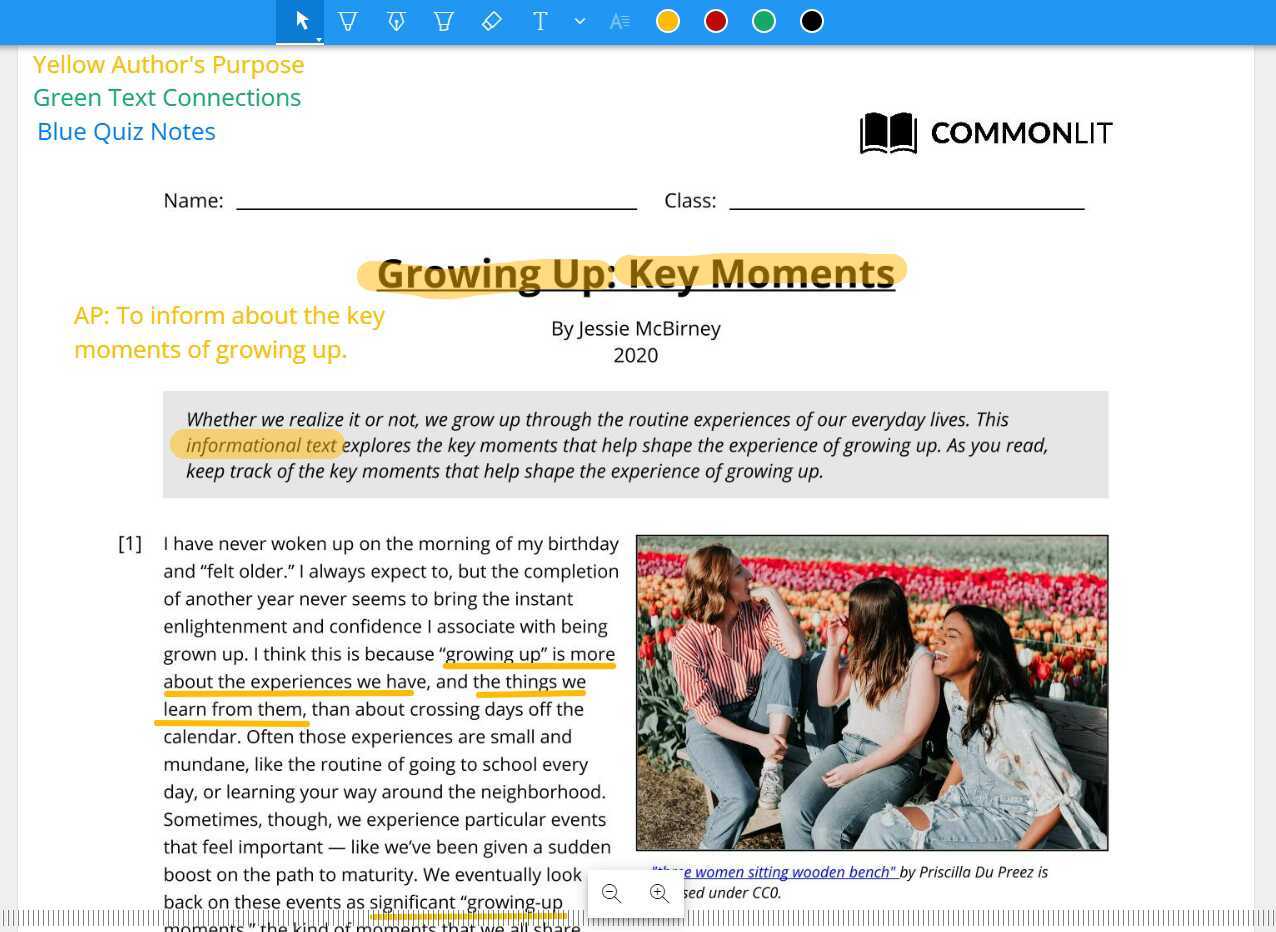Select the 'Yellow Author's Purpose' legend text
The image size is (1276, 932).
click(x=168, y=64)
